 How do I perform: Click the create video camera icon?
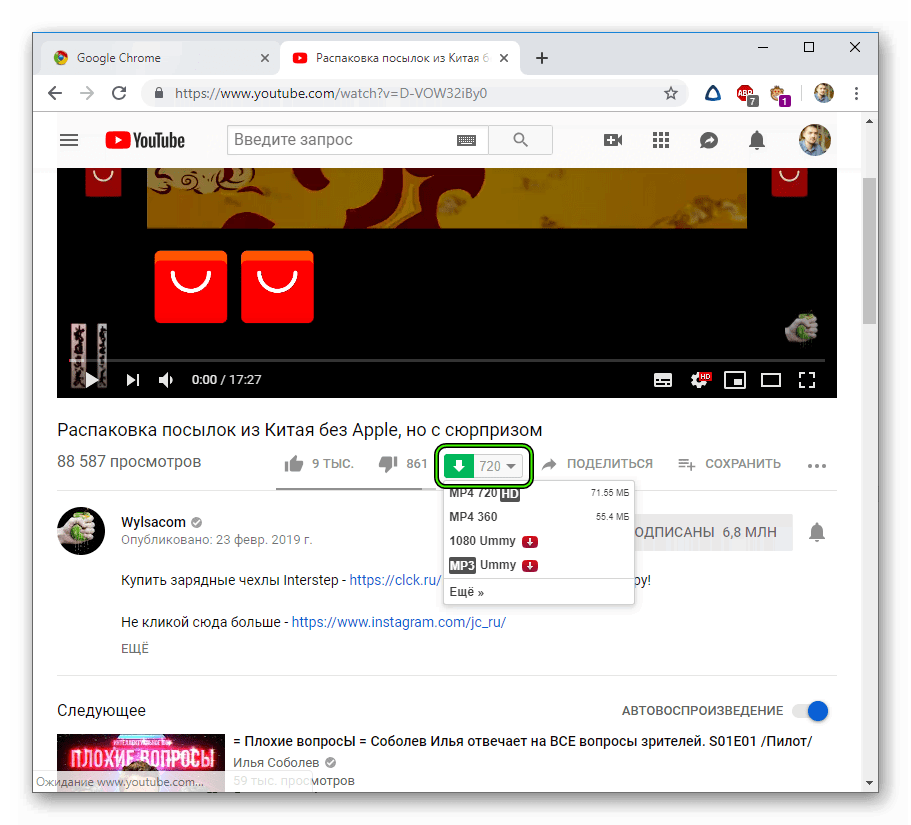pyautogui.click(x=613, y=140)
